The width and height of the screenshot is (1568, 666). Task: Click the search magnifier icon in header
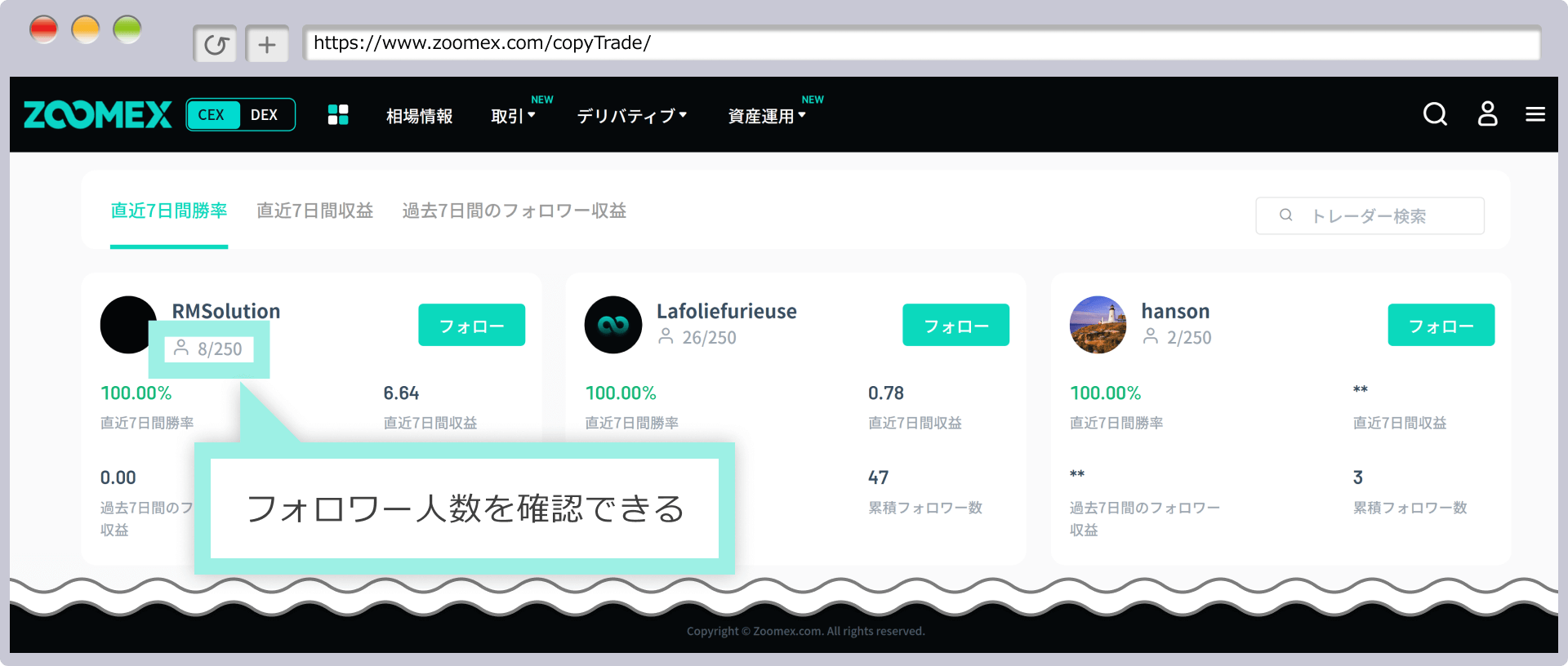tap(1435, 114)
